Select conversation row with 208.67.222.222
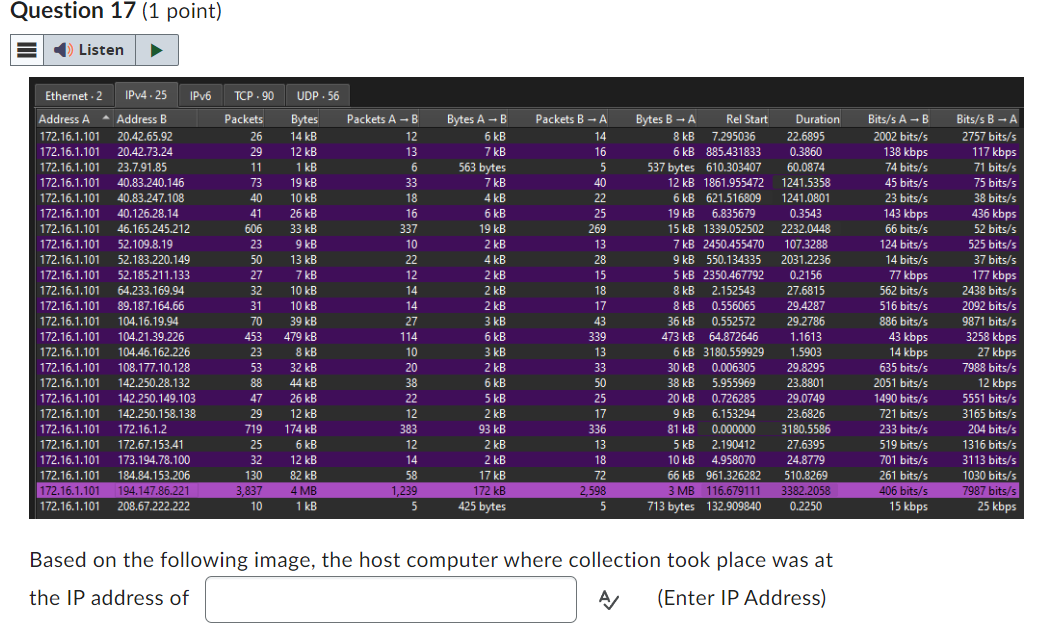The image size is (1055, 635). pyautogui.click(x=400, y=506)
